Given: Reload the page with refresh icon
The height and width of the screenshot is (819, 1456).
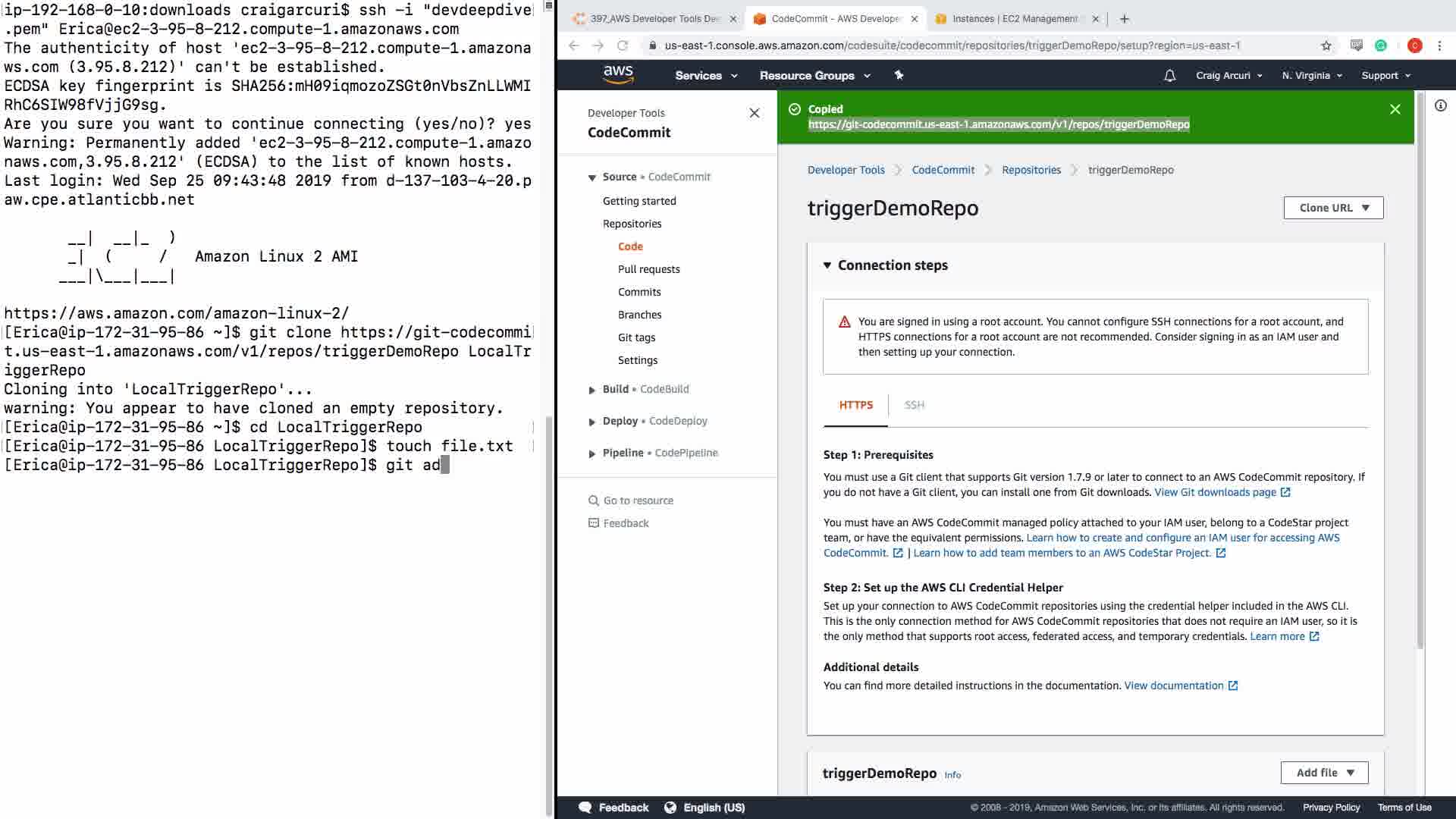Looking at the screenshot, I should [623, 45].
